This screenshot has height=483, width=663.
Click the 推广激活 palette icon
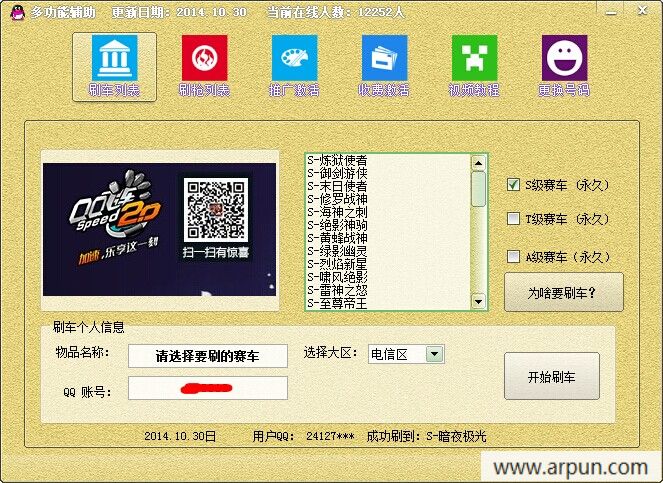point(295,58)
